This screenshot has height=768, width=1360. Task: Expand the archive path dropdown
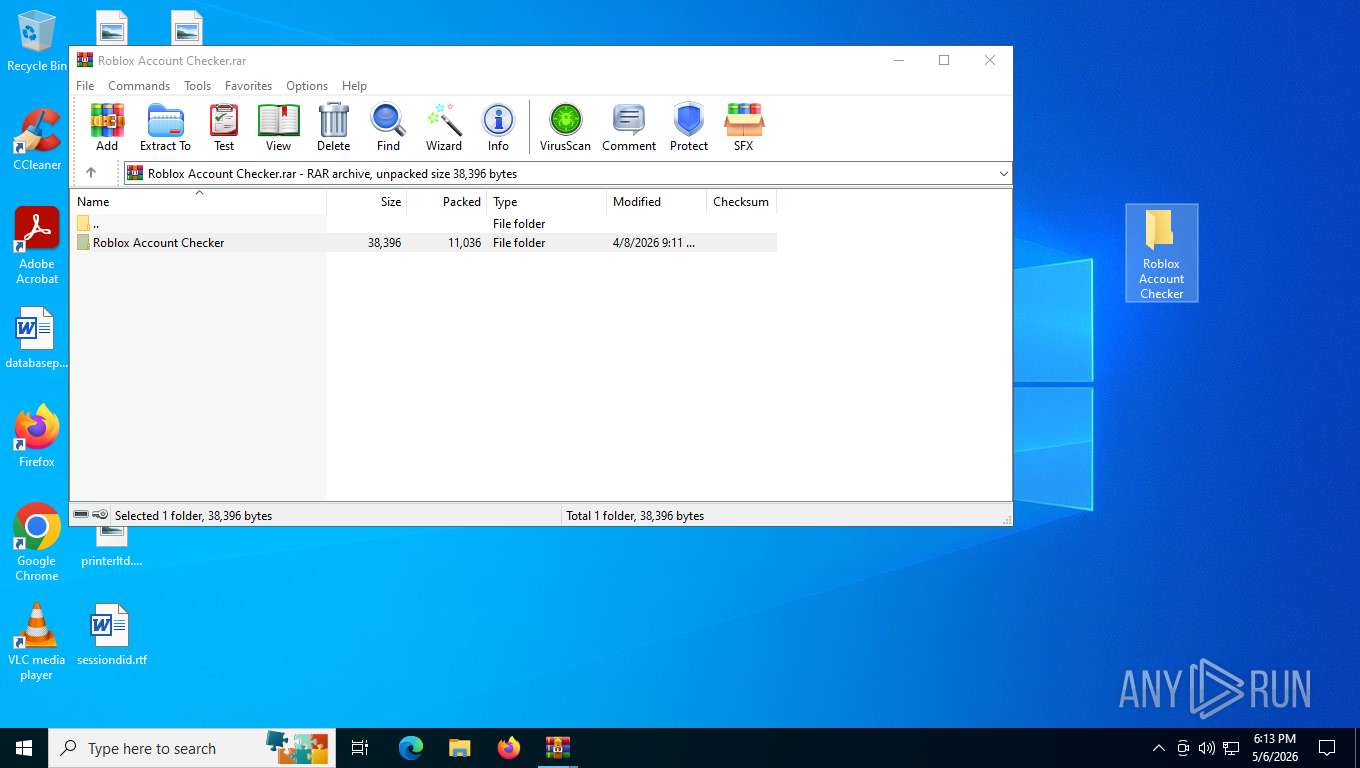coord(1003,174)
